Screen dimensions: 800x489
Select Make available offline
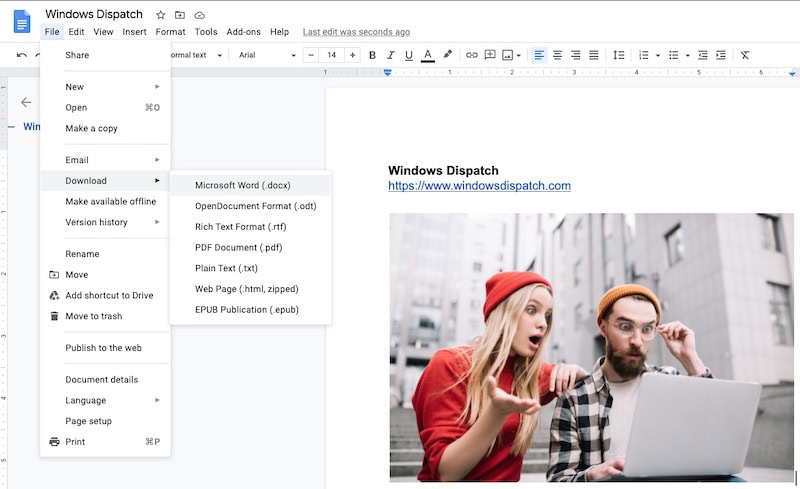click(105, 202)
